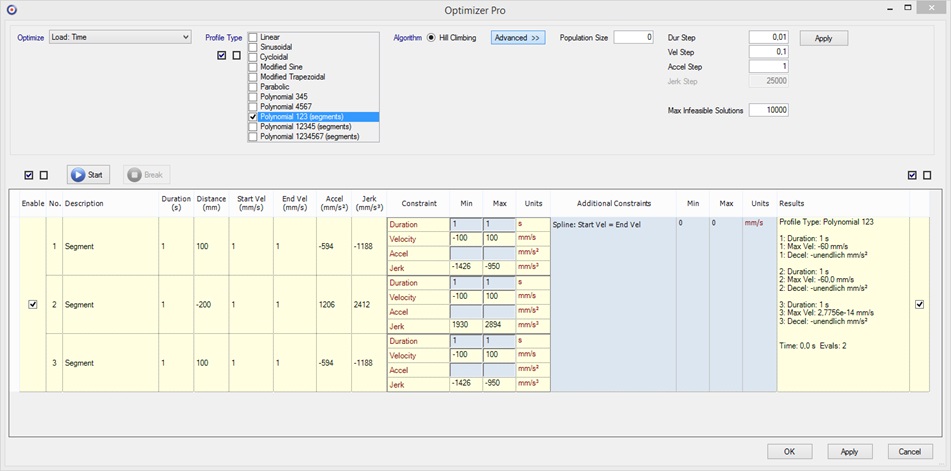Click the uncheck-all icon beside Profile Type
951x471 pixels.
[236, 56]
